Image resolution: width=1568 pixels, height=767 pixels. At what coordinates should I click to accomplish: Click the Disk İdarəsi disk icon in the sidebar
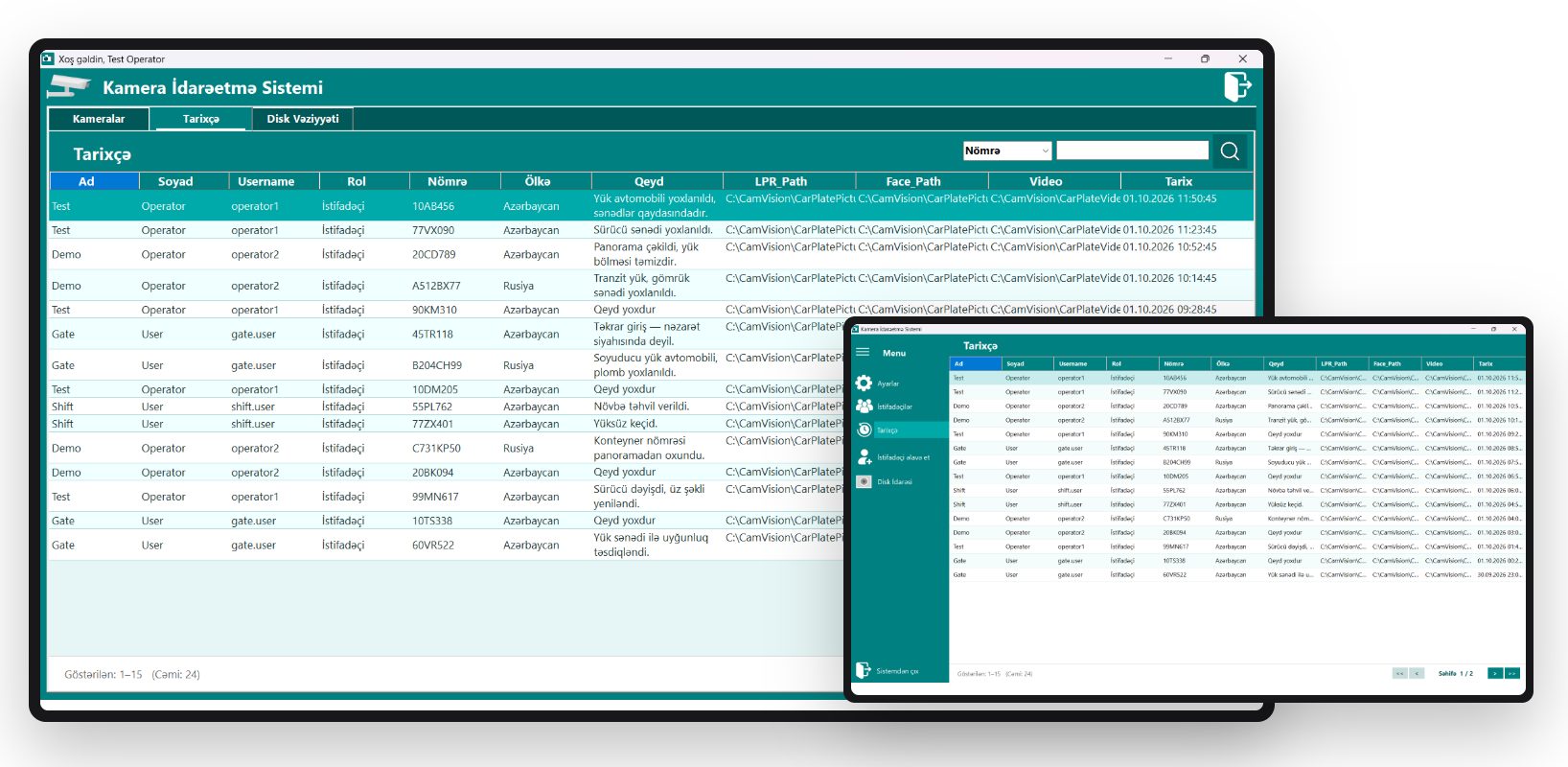click(x=864, y=481)
